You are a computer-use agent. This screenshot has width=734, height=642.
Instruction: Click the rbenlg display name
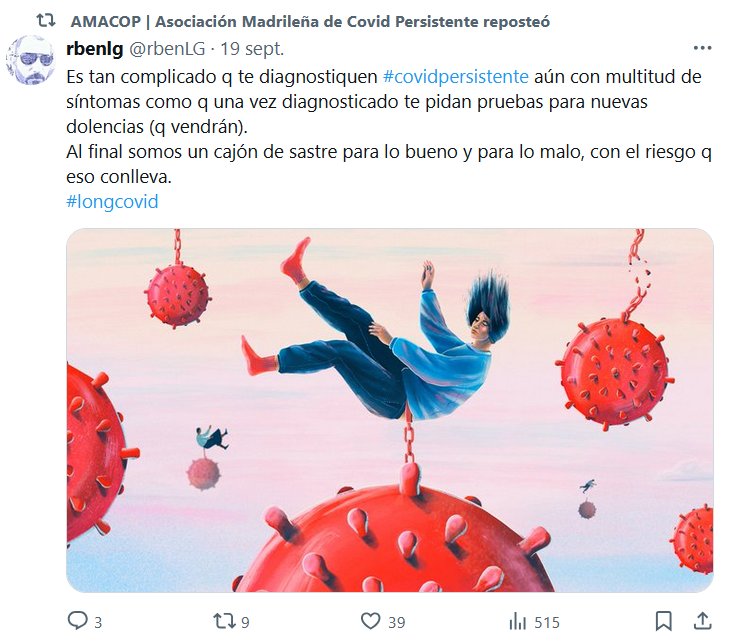pyautogui.click(x=95, y=48)
